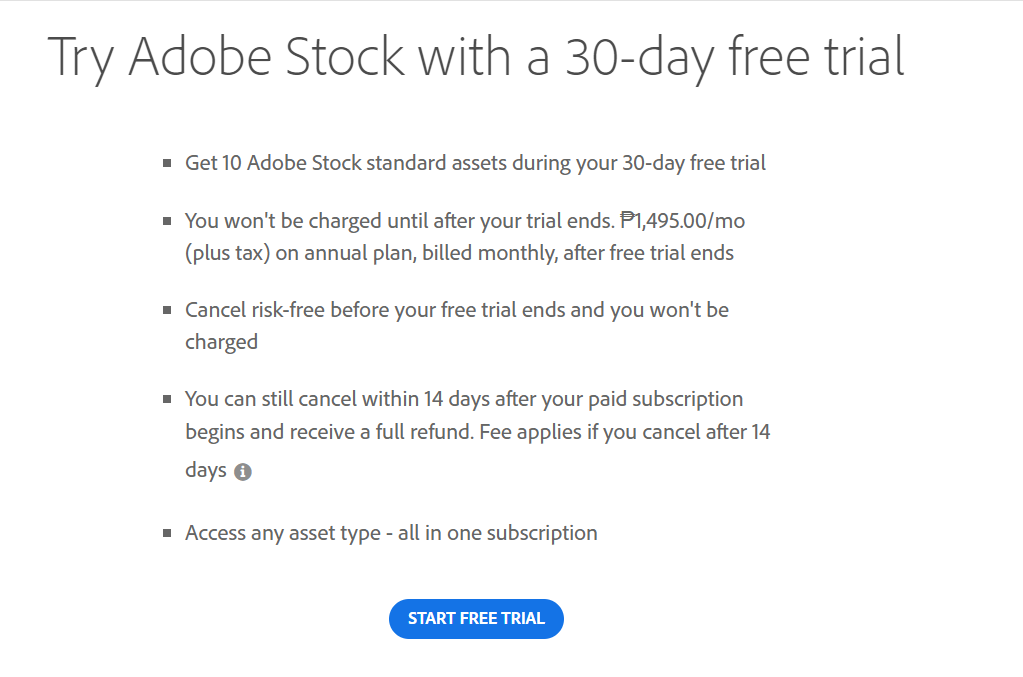Click the START FREE TRIAL button

point(476,618)
